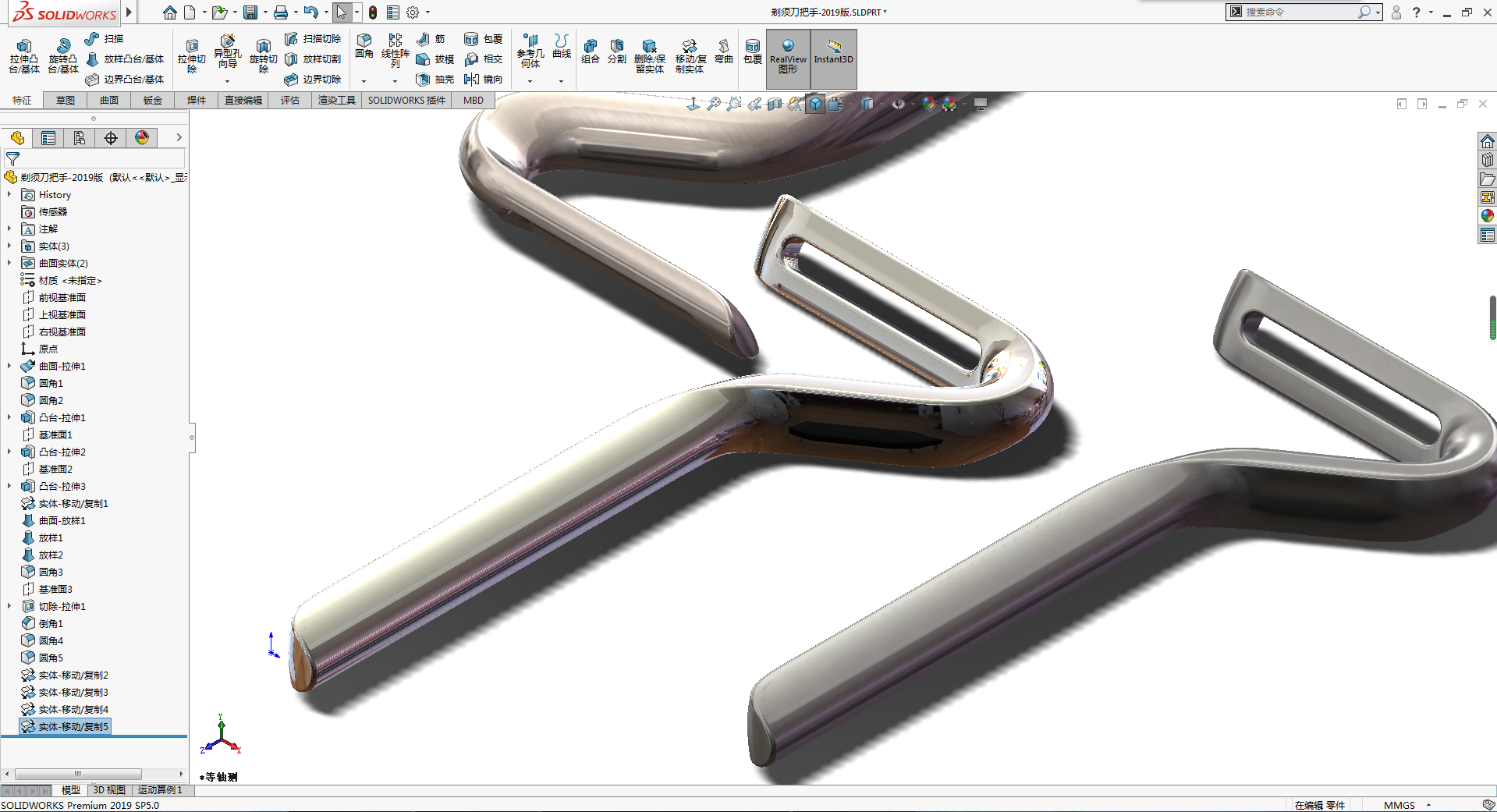Open the 运动算例 1 motion study tab
Screen dimensions: 1497x812
tap(160, 790)
